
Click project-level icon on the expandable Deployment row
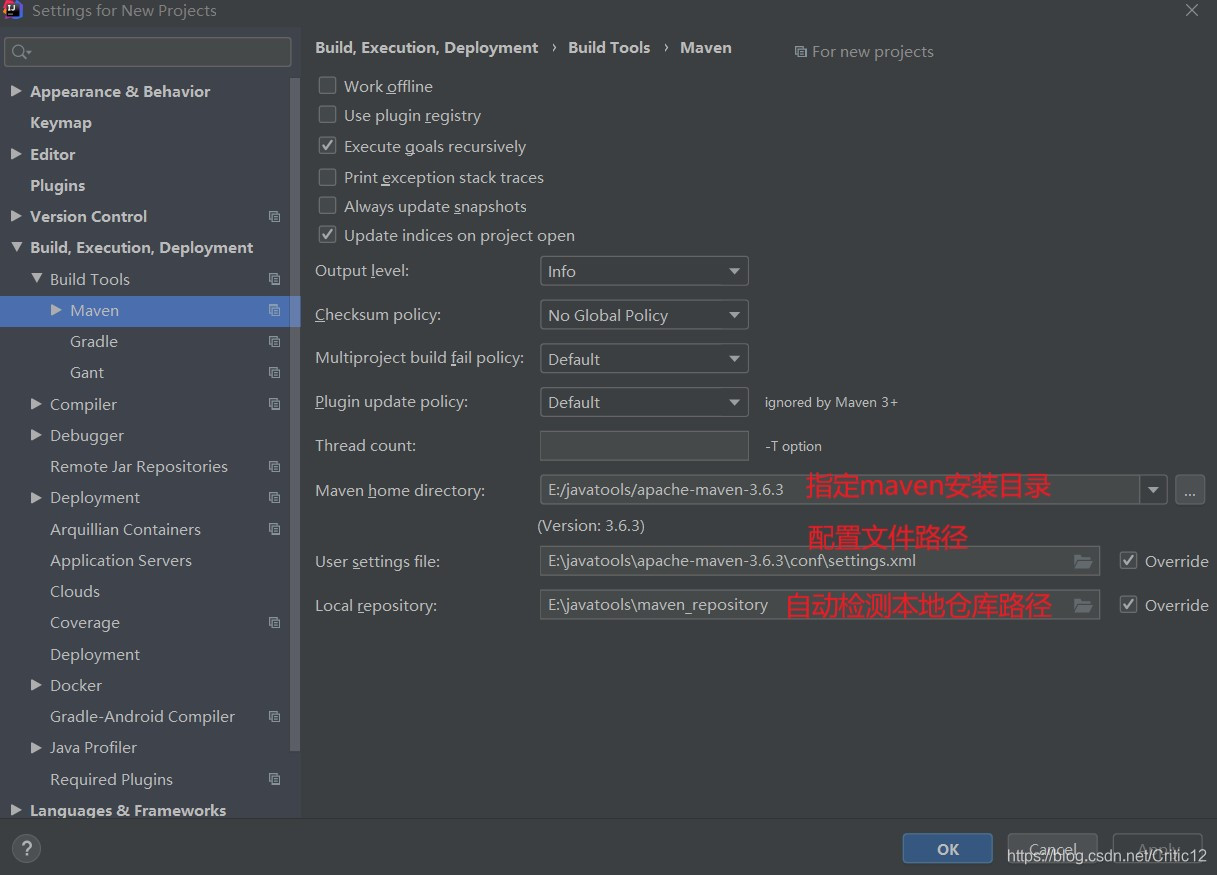point(274,498)
